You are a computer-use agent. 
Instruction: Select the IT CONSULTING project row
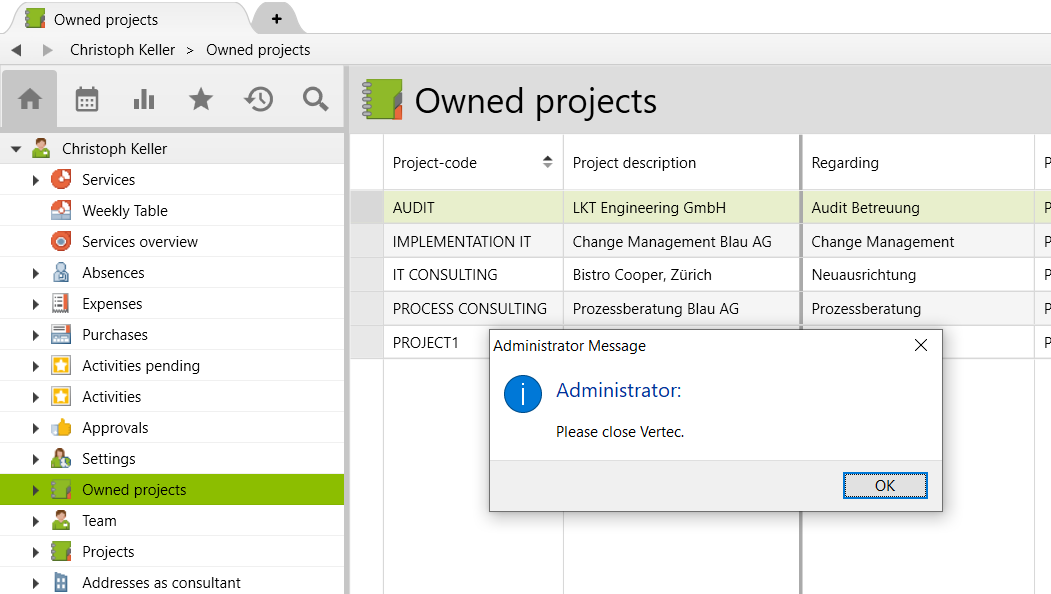(x=445, y=275)
